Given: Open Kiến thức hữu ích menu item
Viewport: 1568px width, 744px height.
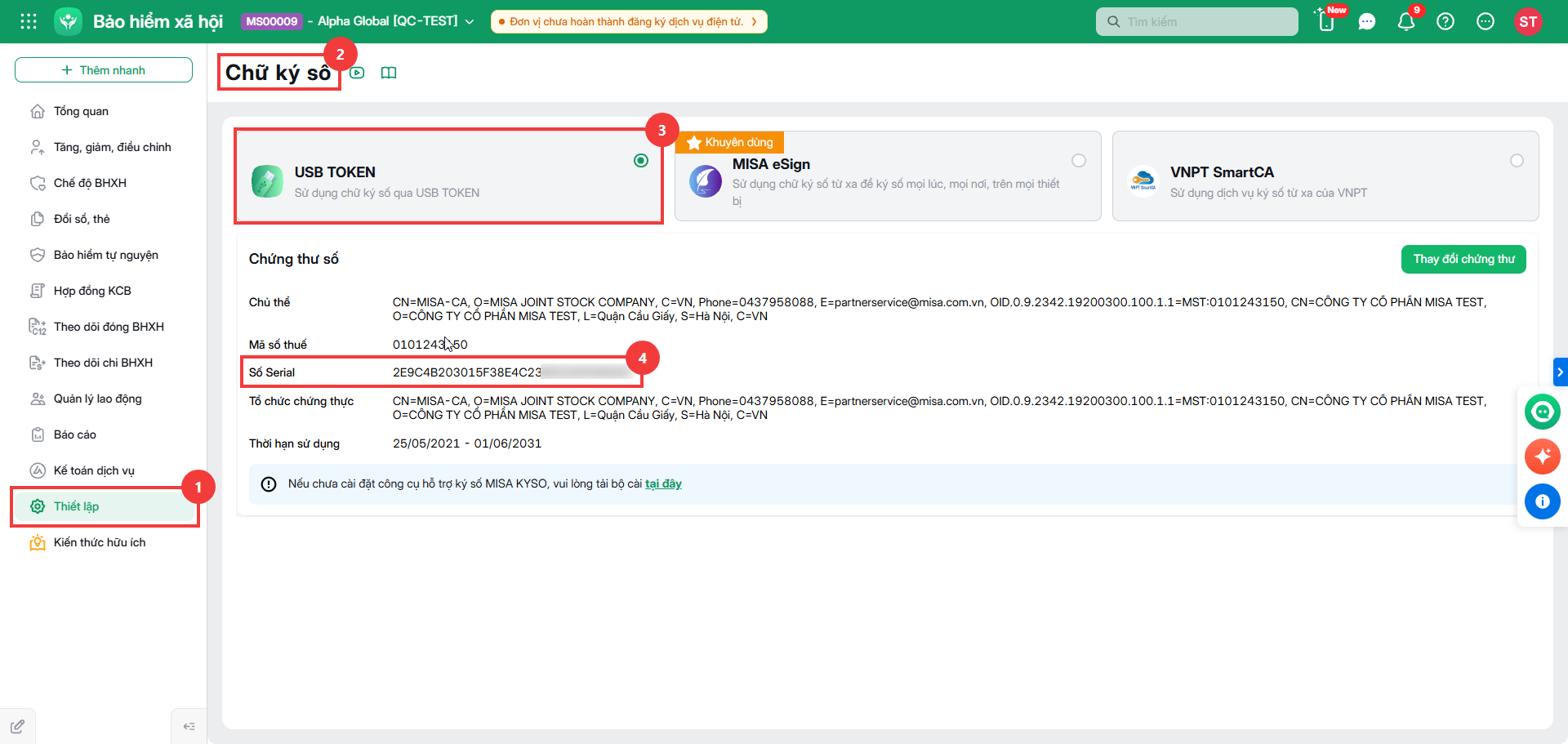Looking at the screenshot, I should click(x=104, y=542).
